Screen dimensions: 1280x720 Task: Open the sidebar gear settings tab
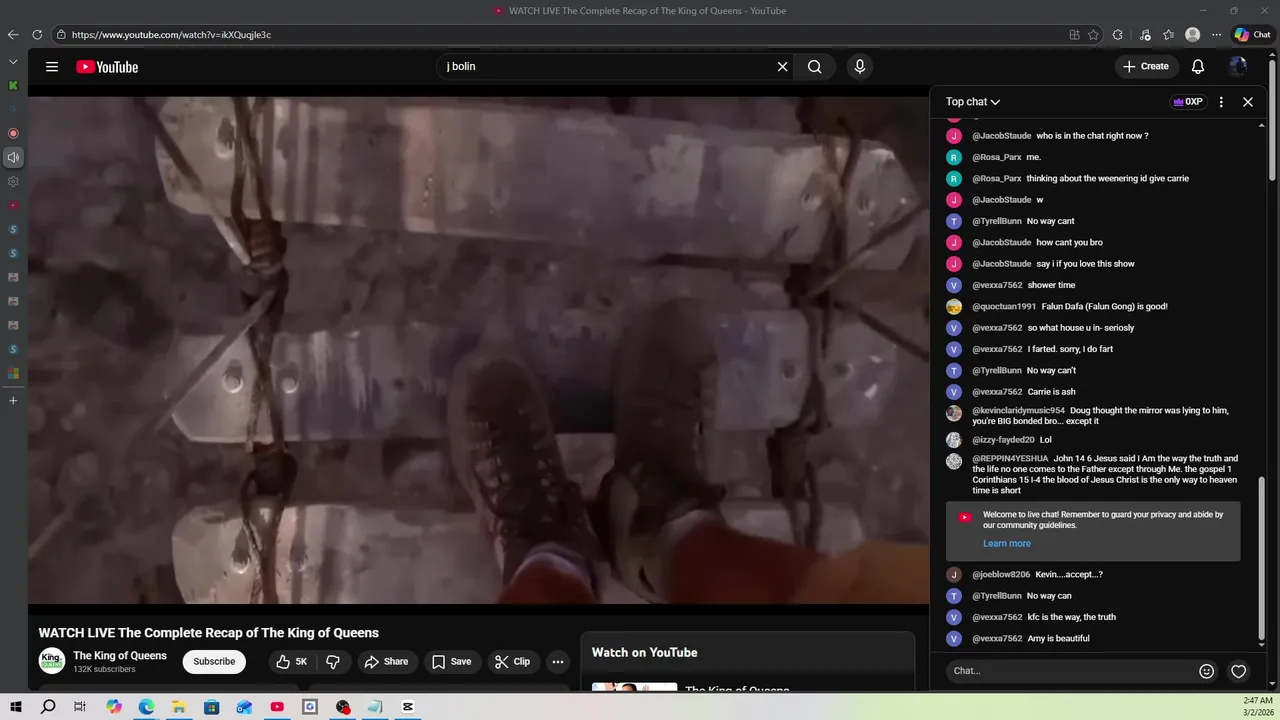[13, 182]
